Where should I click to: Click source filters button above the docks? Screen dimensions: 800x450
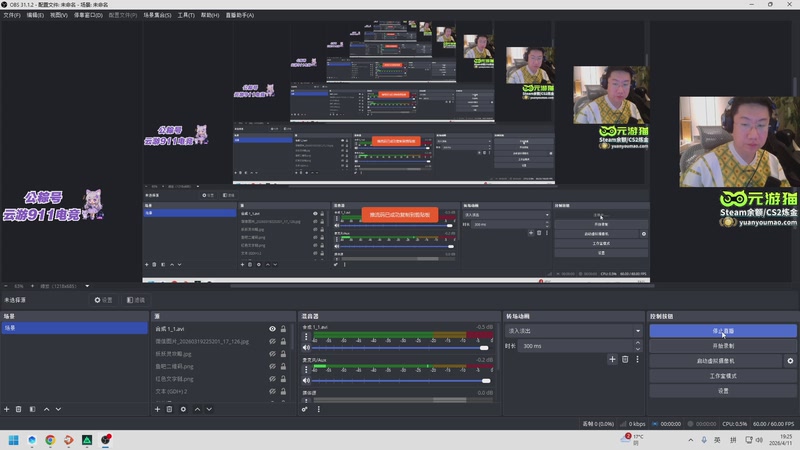click(136, 300)
